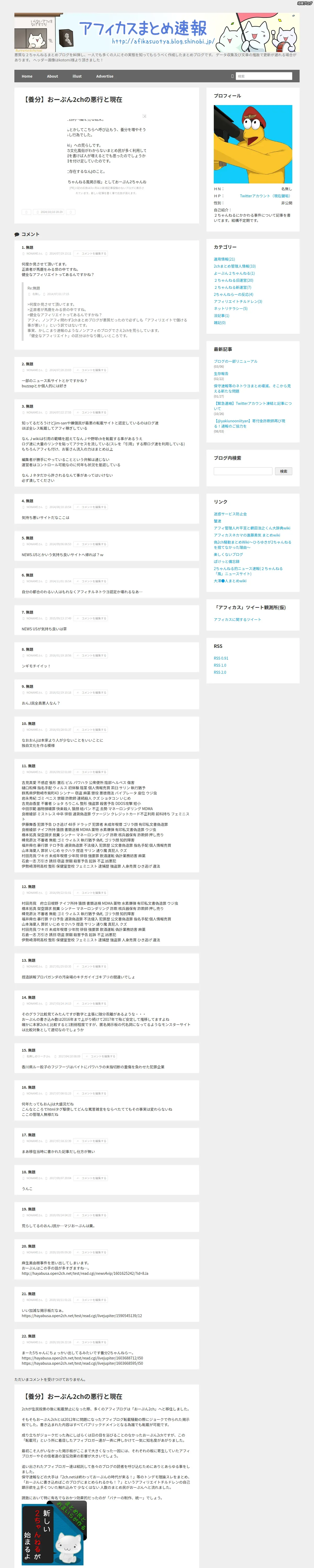This screenshot has width=314, height=1568.
Task: Open the アフィリエイトチルドレン(3) category
Action: click(238, 301)
